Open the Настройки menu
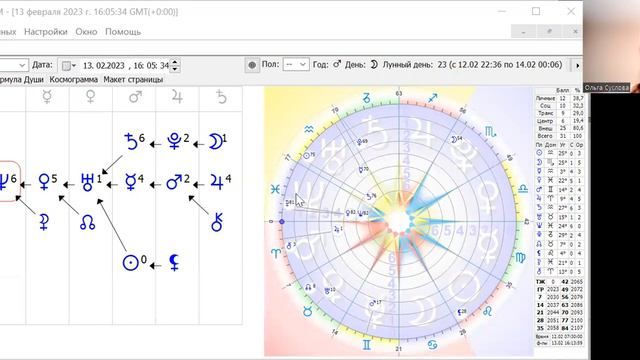 point(46,32)
